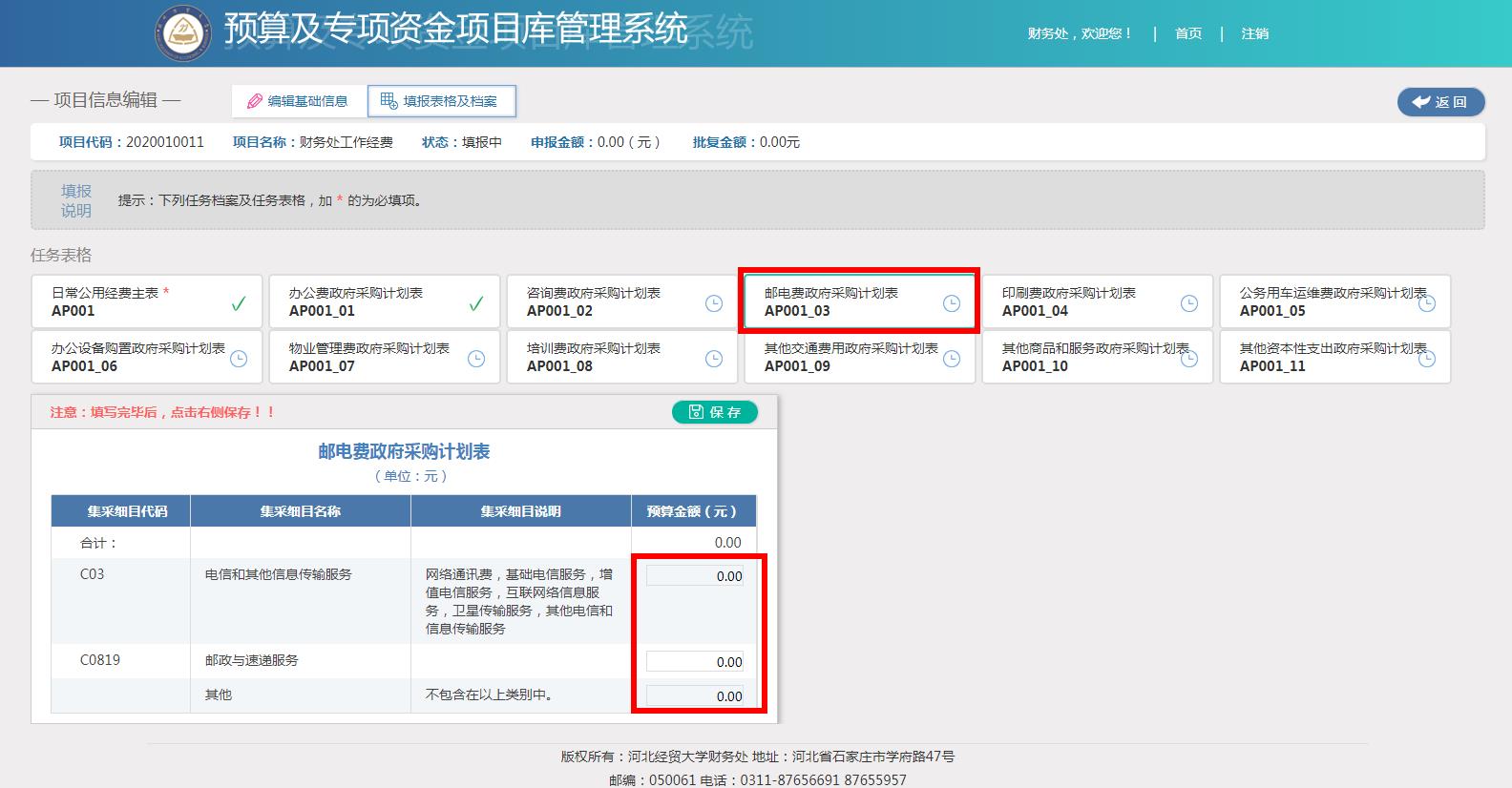Click the clock icon on AP001_04 card
The height and width of the screenshot is (788, 1512).
1189,303
